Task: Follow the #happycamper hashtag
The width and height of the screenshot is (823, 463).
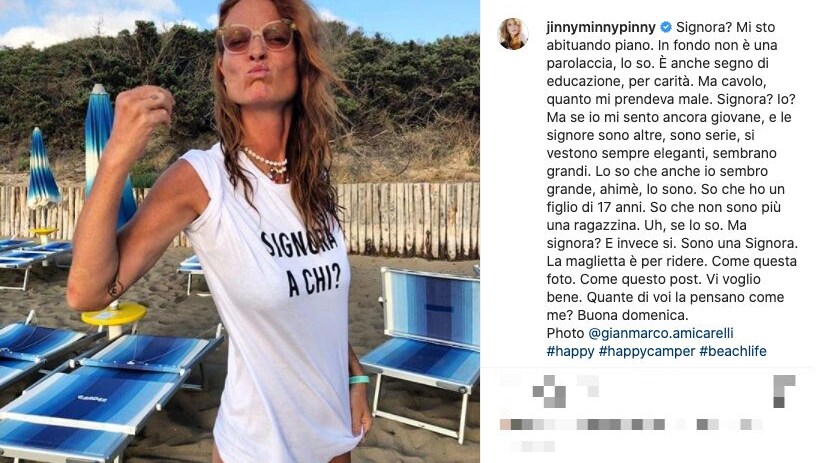Action: coord(647,351)
